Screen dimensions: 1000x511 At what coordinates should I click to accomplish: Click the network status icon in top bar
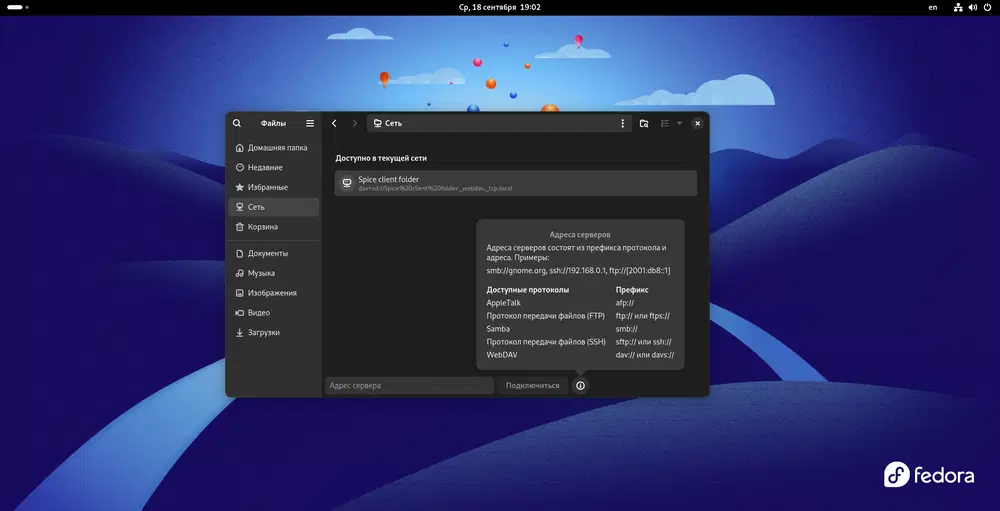(958, 7)
